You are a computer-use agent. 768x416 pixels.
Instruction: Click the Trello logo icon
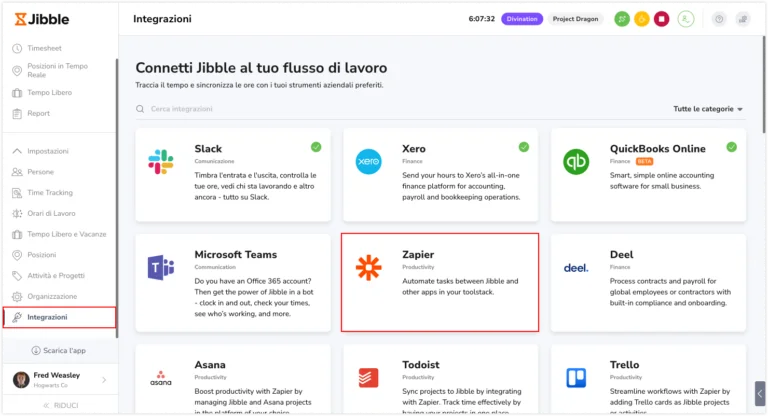pyautogui.click(x=576, y=378)
